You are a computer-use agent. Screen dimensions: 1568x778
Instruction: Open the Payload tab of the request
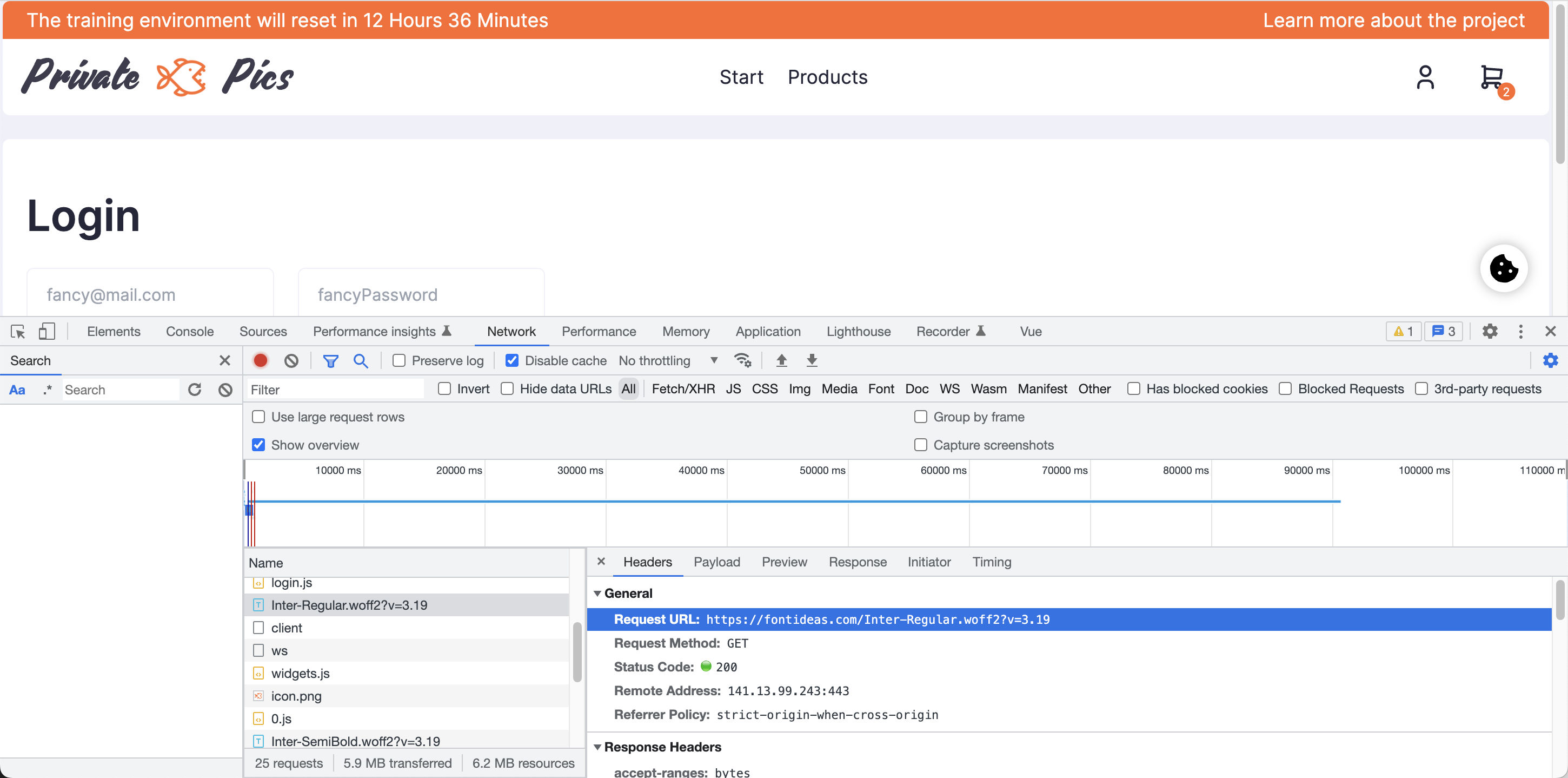(x=716, y=562)
